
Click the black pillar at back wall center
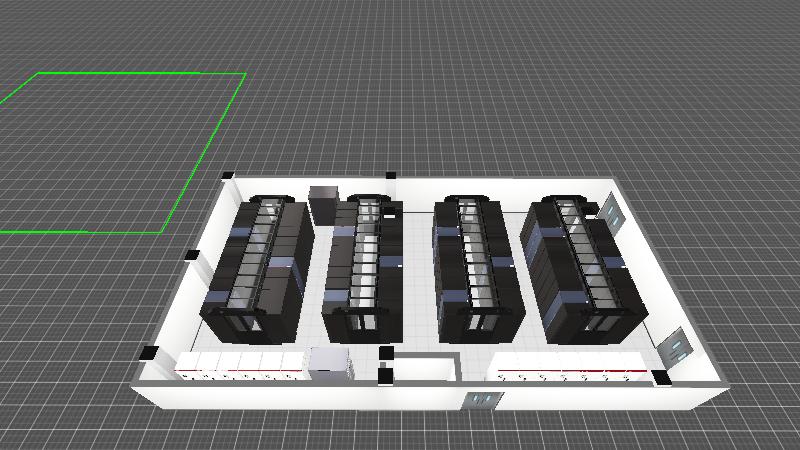(x=390, y=175)
